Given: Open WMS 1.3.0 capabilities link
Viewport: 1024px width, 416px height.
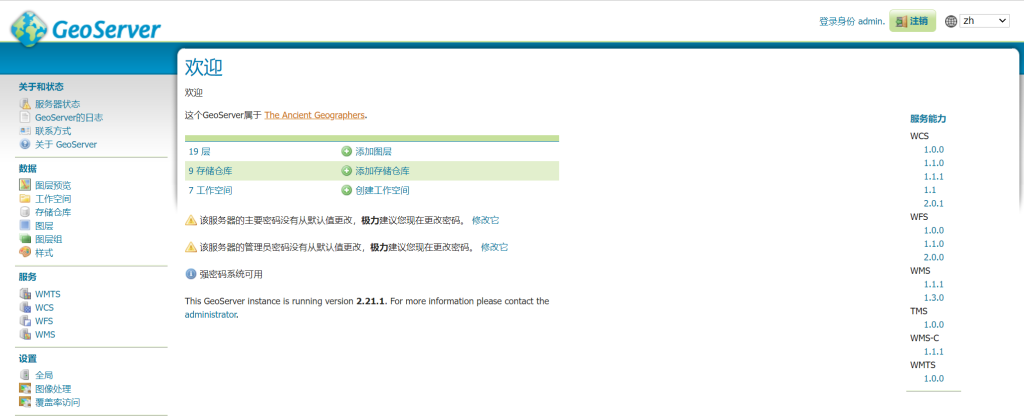Looking at the screenshot, I should (934, 298).
